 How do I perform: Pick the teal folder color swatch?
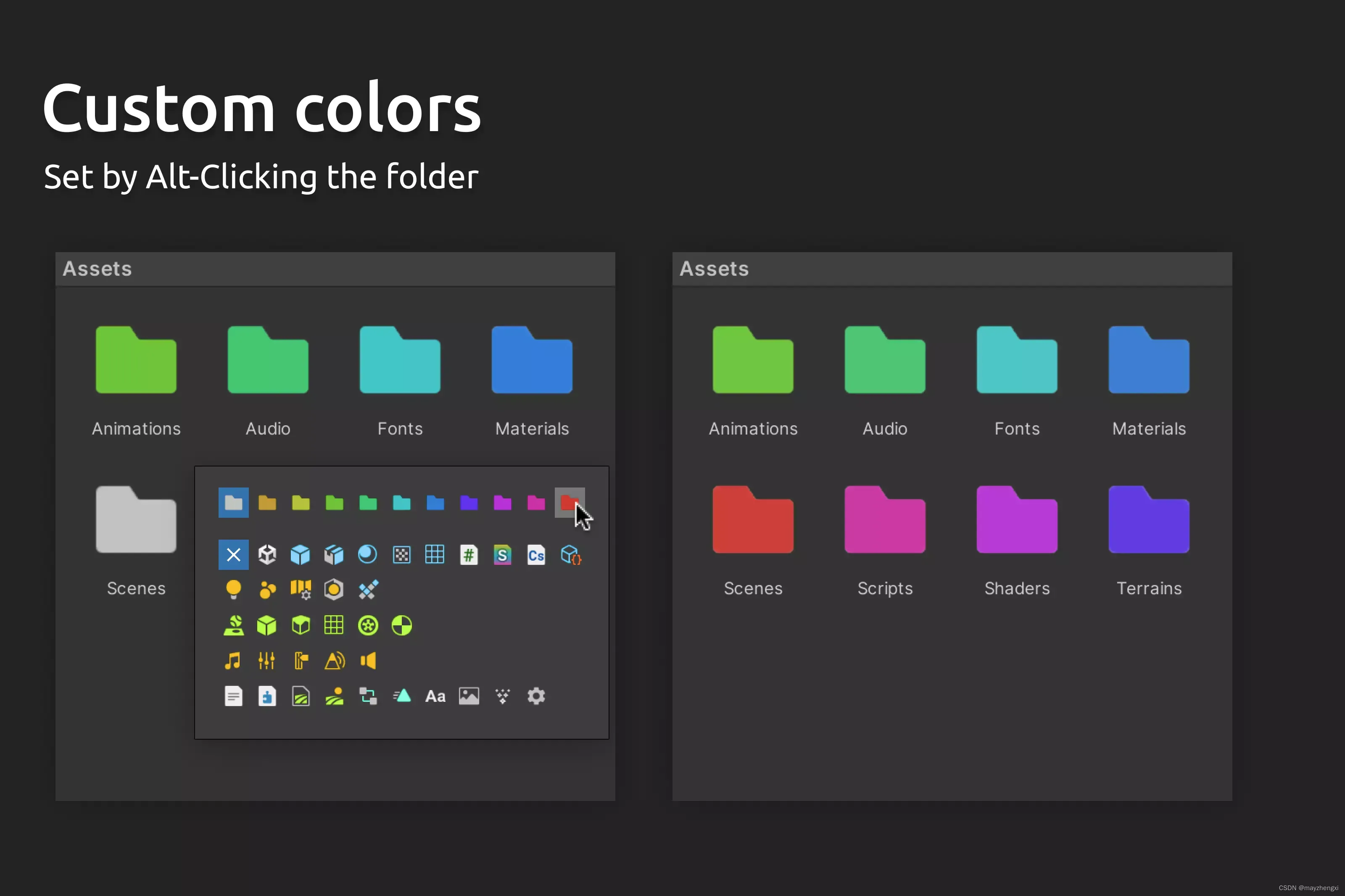coord(402,502)
